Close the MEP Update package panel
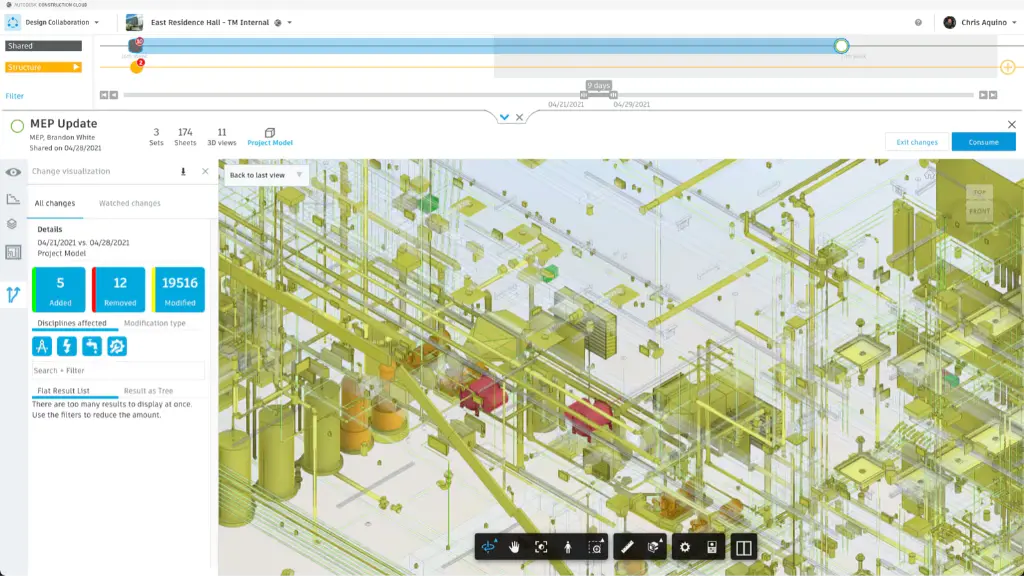1024x578 pixels. point(1012,124)
